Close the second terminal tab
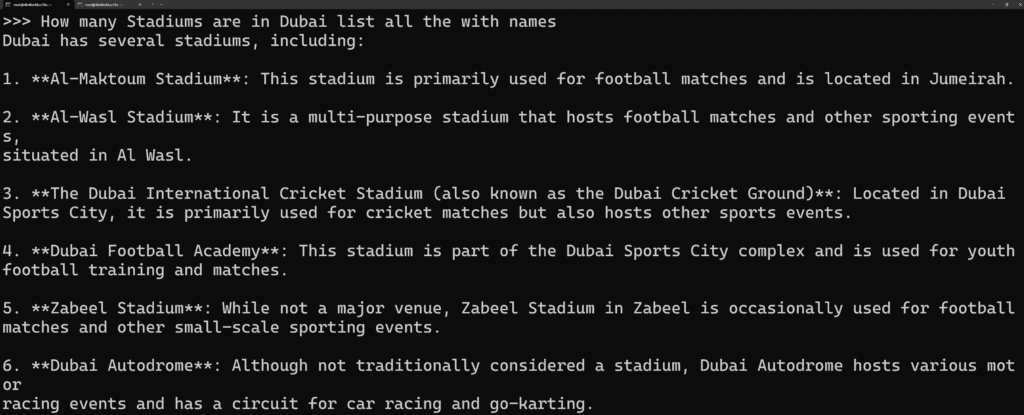 pos(140,5)
